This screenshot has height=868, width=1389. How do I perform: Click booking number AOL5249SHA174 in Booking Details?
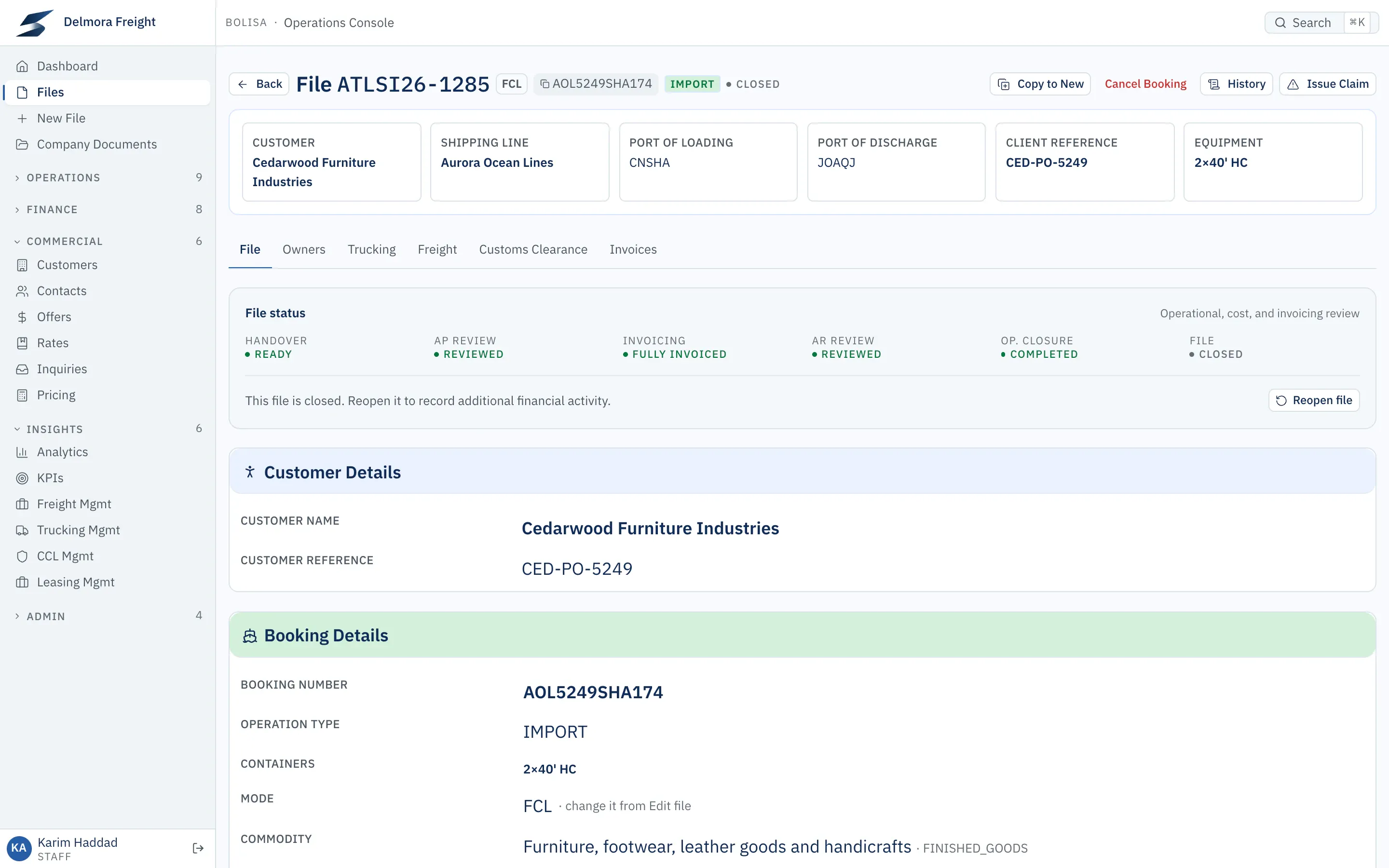(x=593, y=693)
